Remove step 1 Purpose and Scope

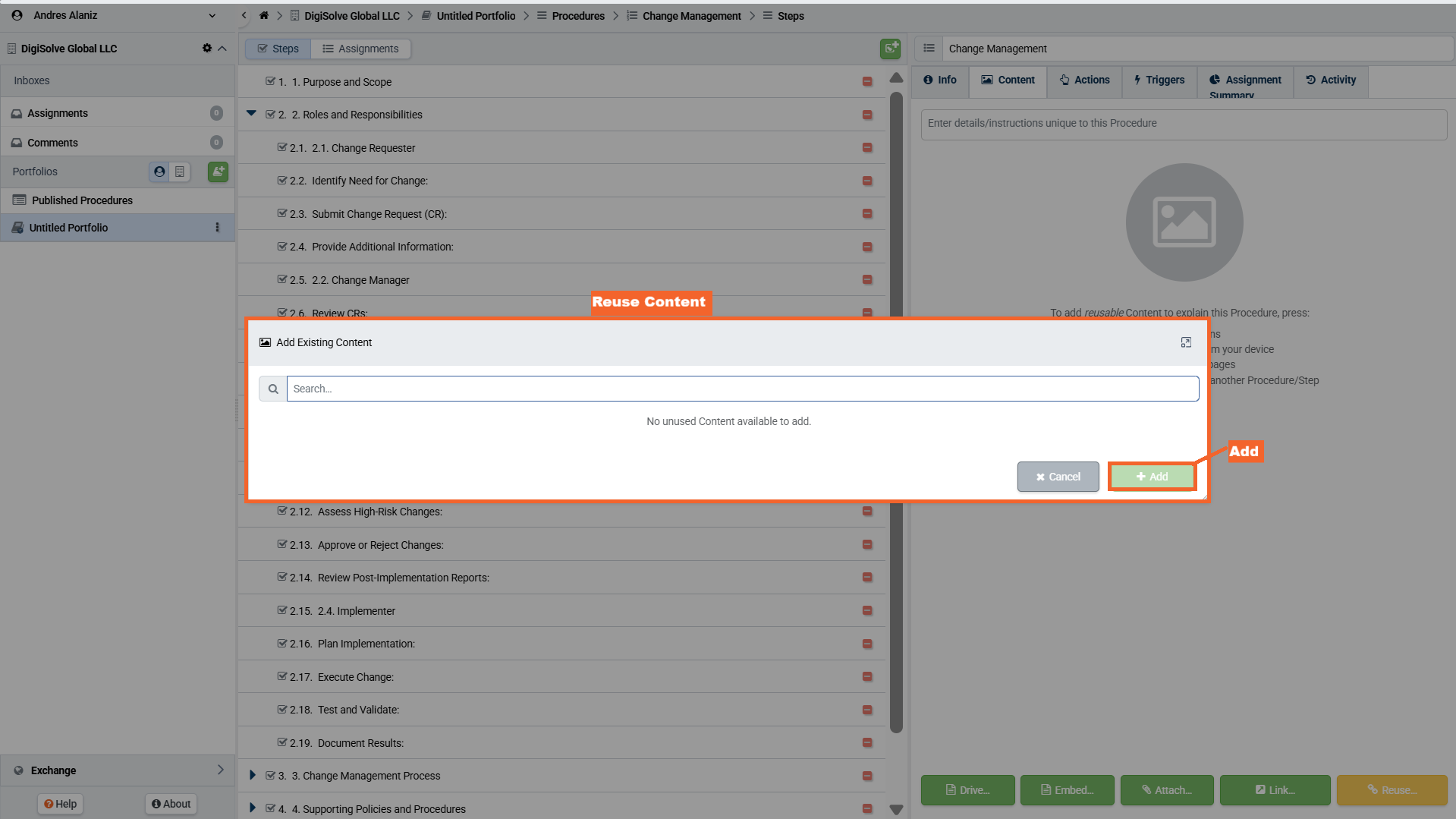[867, 82]
